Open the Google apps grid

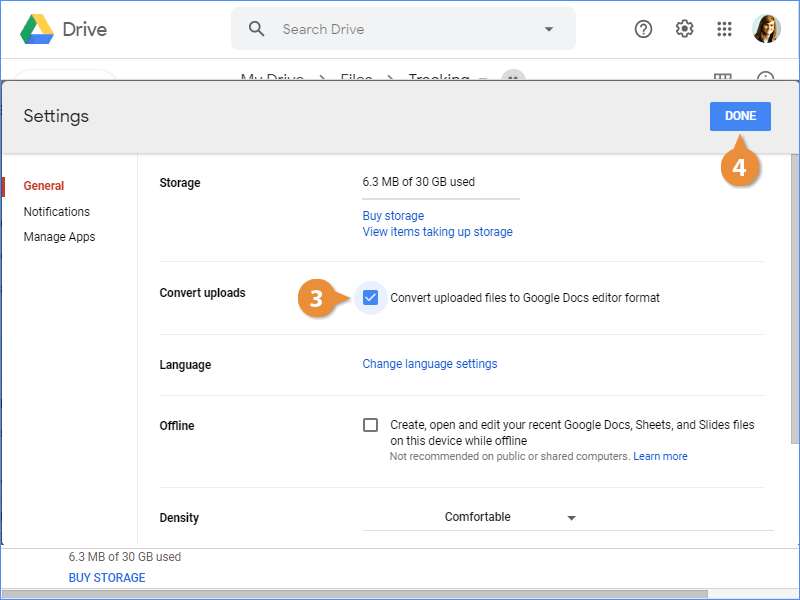click(725, 29)
